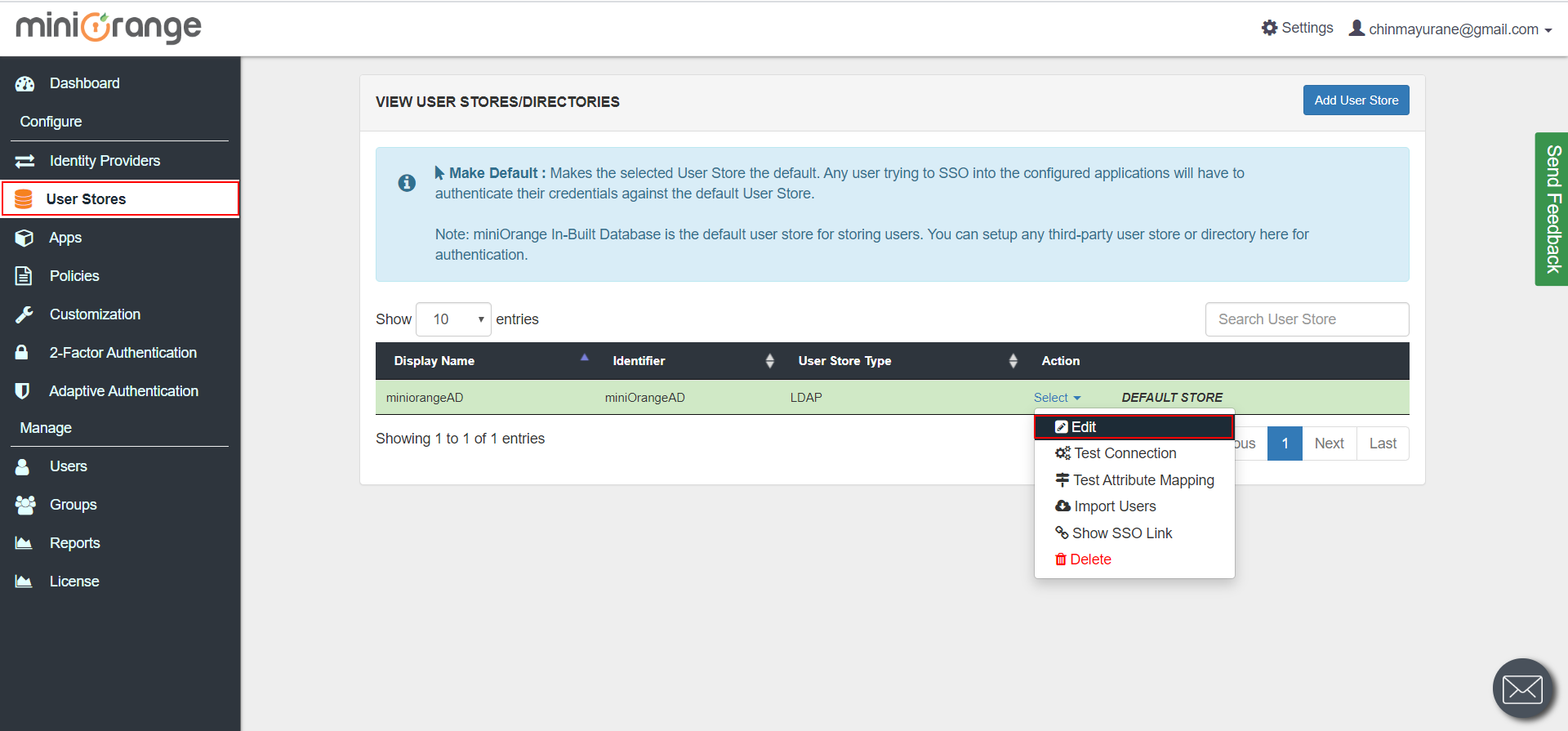Click the Edit pencil icon in menu
Viewport: 1568px width, 731px height.
coord(1062,427)
